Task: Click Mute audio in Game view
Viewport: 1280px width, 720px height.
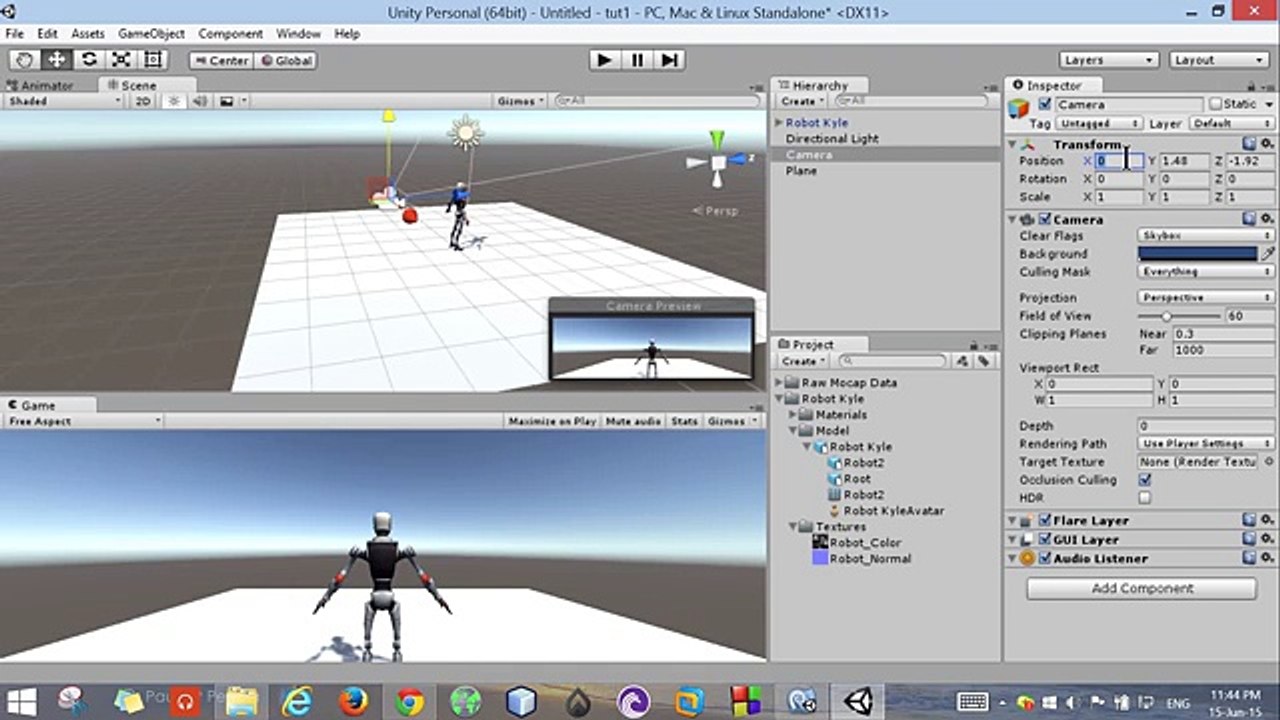Action: (633, 422)
